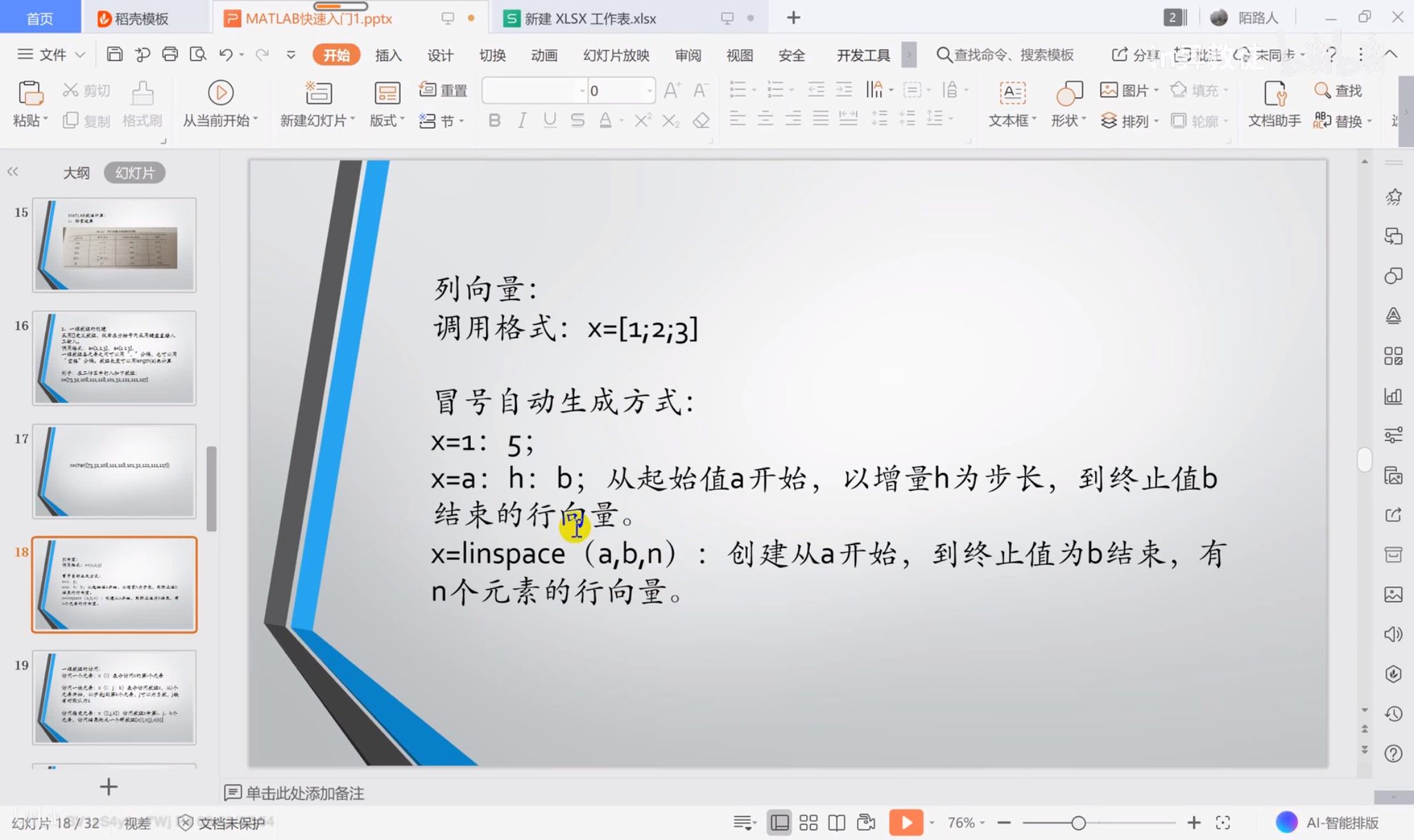Open the Layout (版式) dropdown
This screenshot has height=840, width=1414.
387,121
